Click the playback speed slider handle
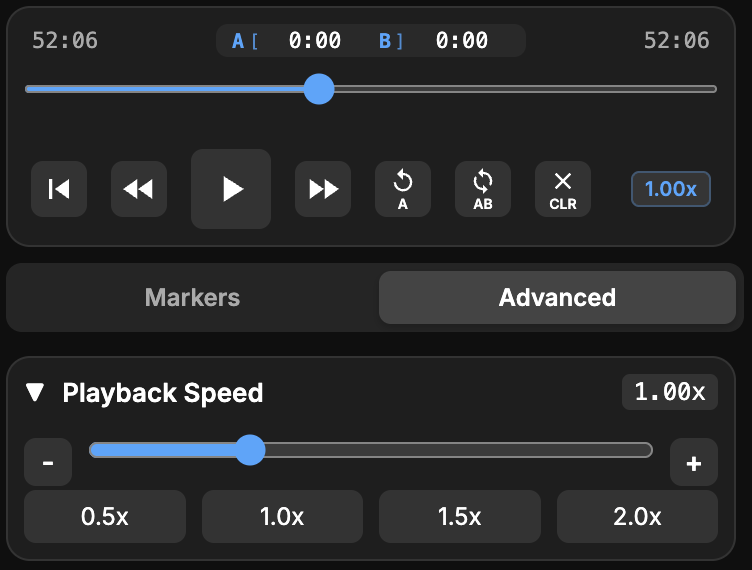This screenshot has width=752, height=570. tap(249, 450)
